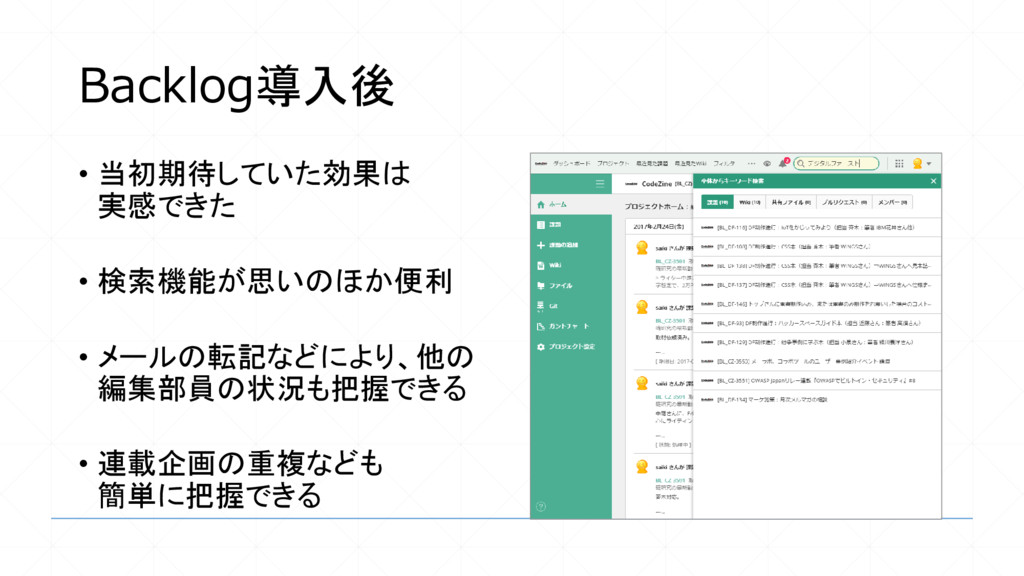Open search result BL_CZ-3553
Viewport: 1024px width, 576px height.
tap(817, 361)
